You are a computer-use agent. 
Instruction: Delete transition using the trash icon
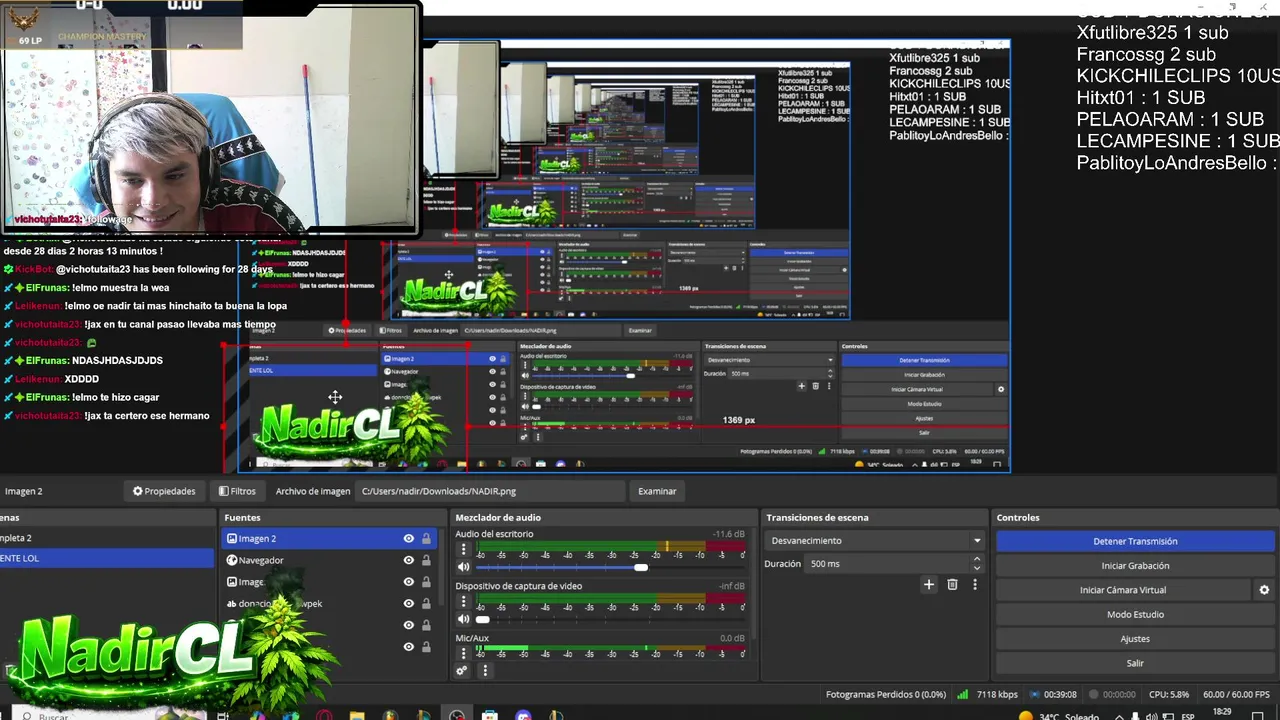click(x=952, y=585)
